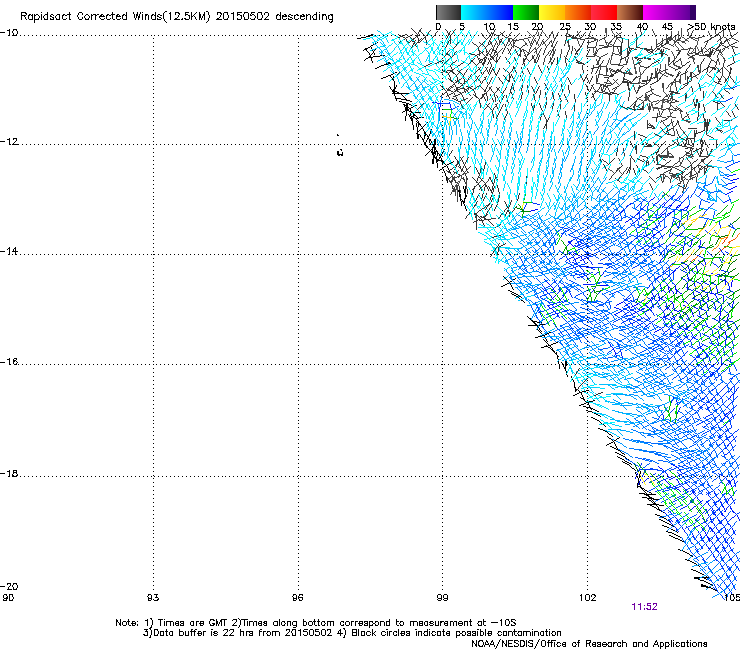Click the gray 0-5 knots color swatch
The height and width of the screenshot is (650, 740).
pyautogui.click(x=448, y=12)
